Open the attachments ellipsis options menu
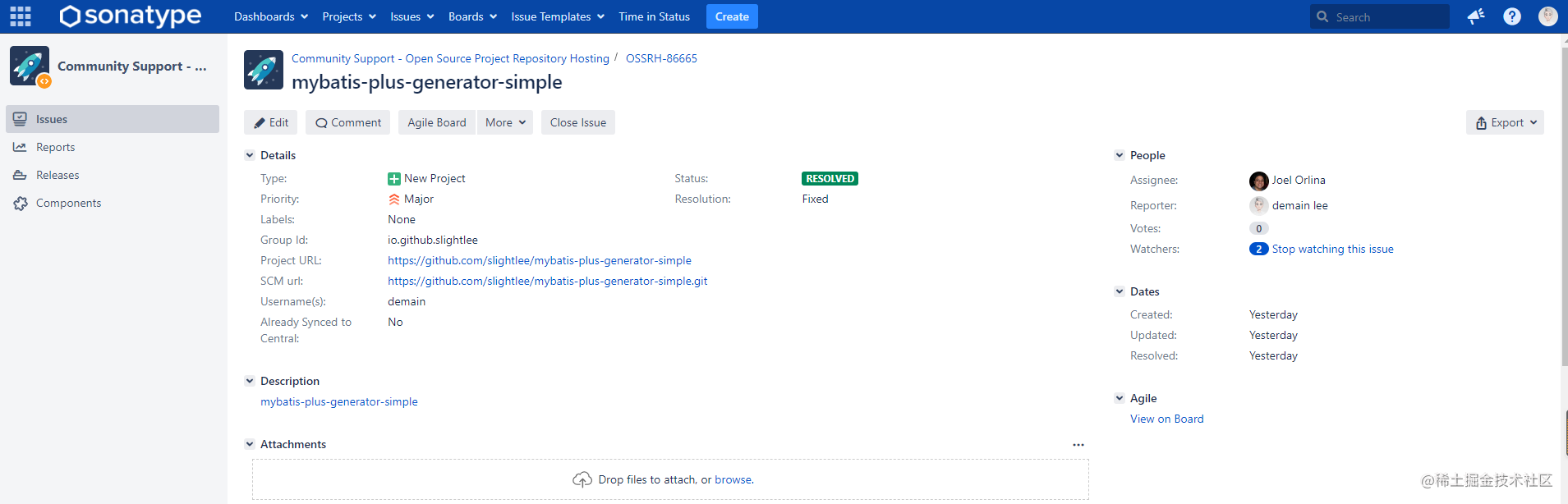This screenshot has width=1568, height=504. (1078, 445)
